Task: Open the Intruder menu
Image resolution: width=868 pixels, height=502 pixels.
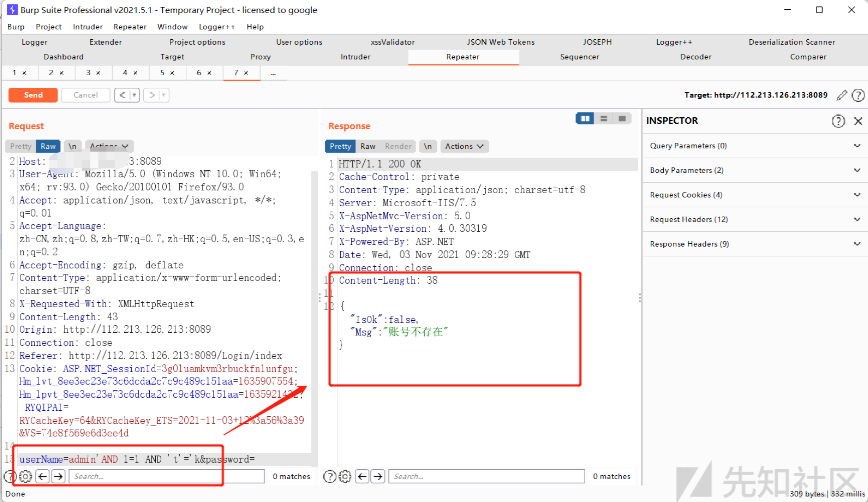Action: [87, 27]
